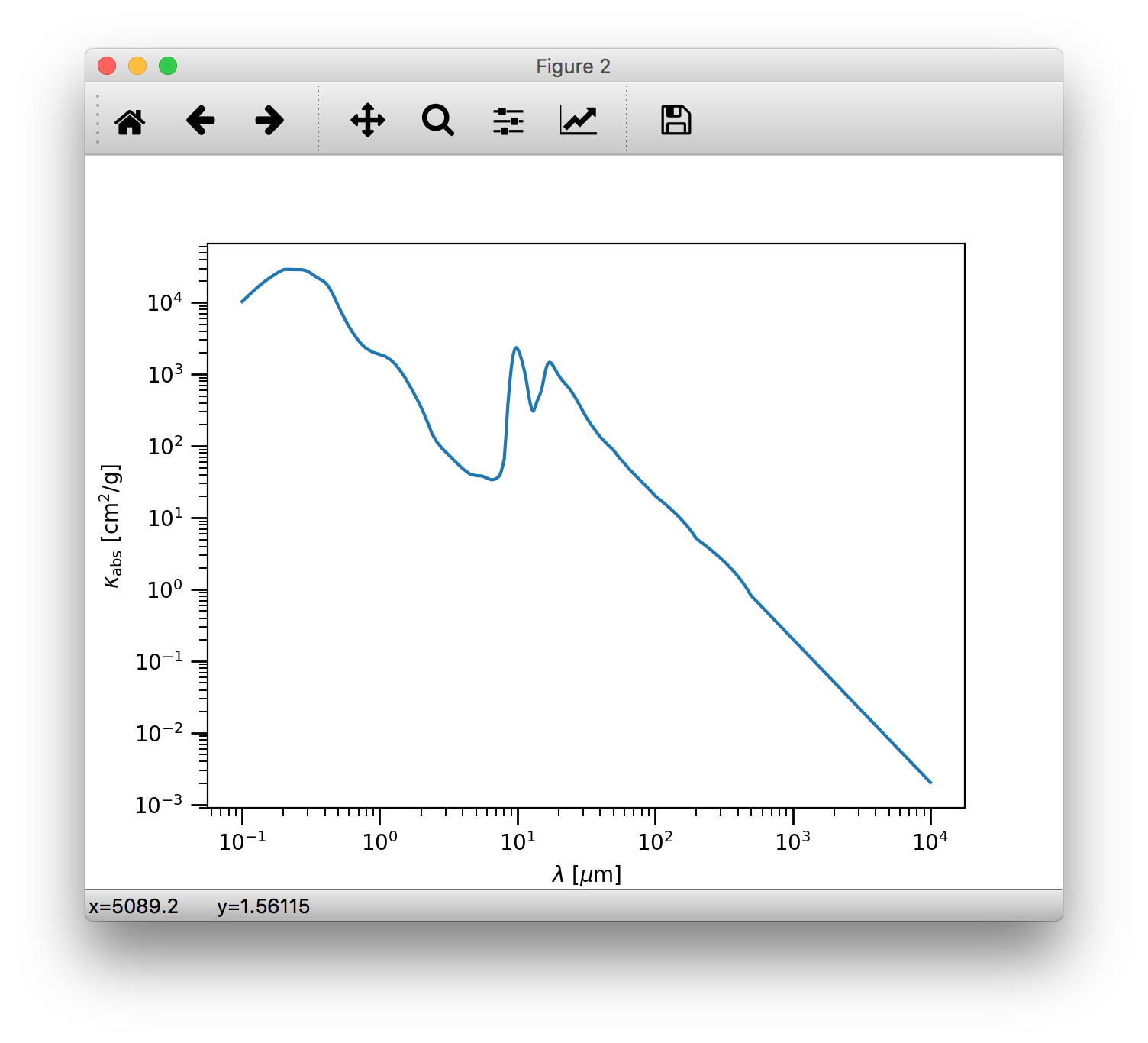Open Edit axis and curve parameters

click(579, 121)
